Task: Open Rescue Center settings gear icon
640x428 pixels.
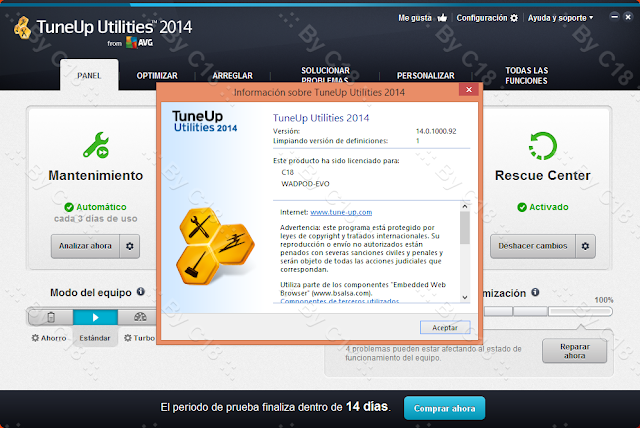Action: pyautogui.click(x=585, y=246)
